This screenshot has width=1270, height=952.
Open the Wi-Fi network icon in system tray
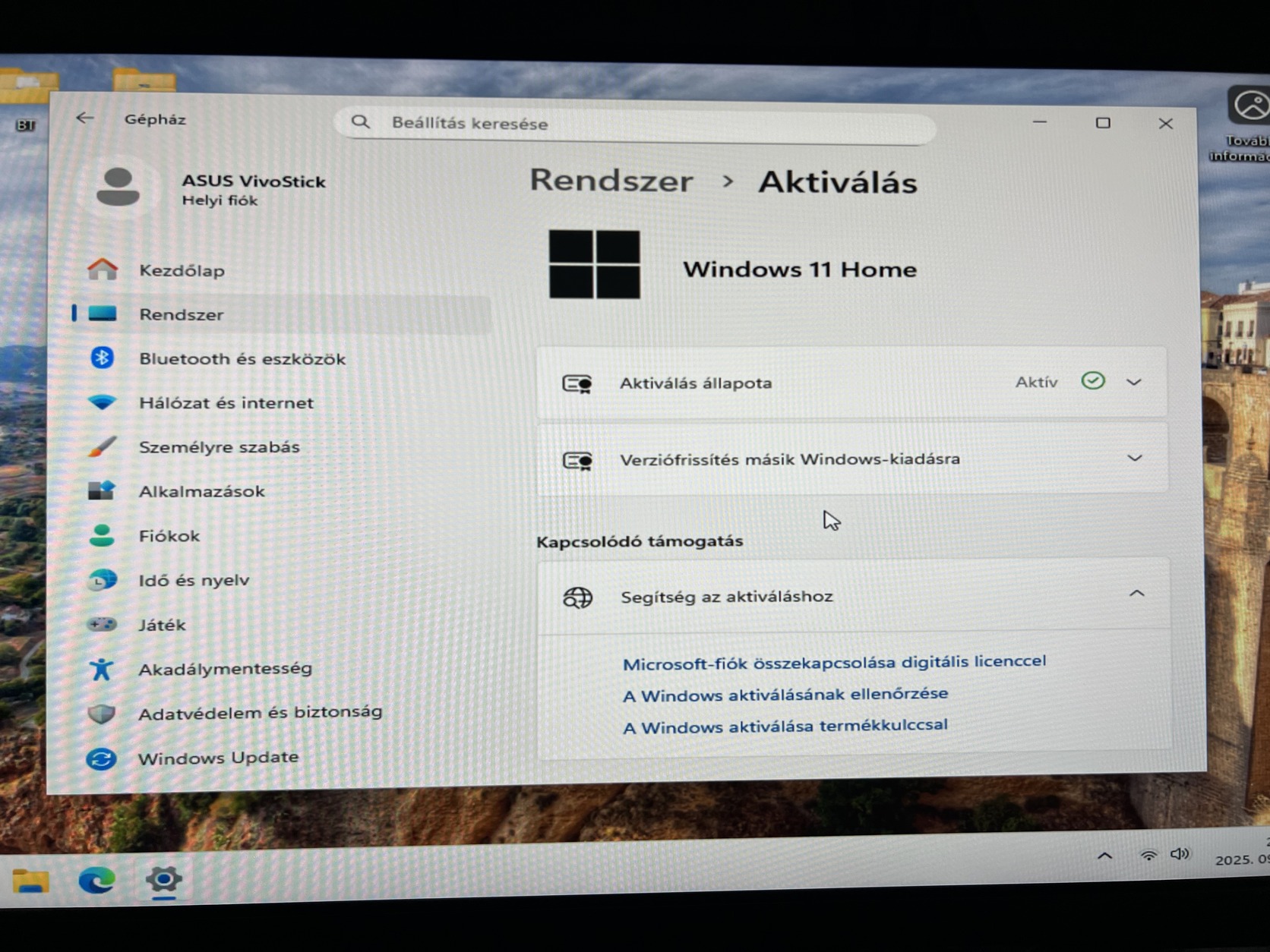pyautogui.click(x=1148, y=855)
